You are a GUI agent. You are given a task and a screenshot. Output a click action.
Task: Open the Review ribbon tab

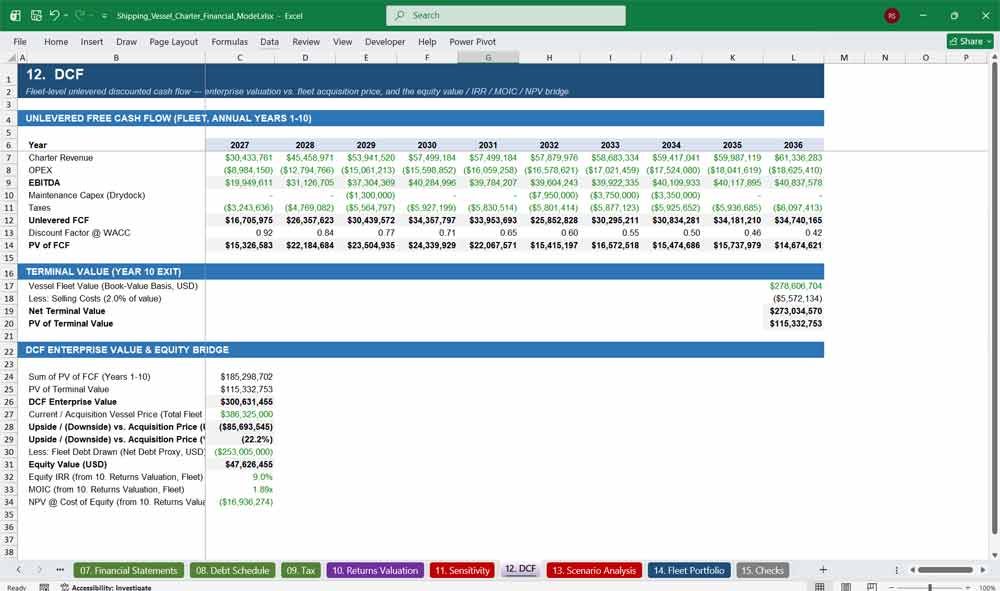pyautogui.click(x=306, y=41)
